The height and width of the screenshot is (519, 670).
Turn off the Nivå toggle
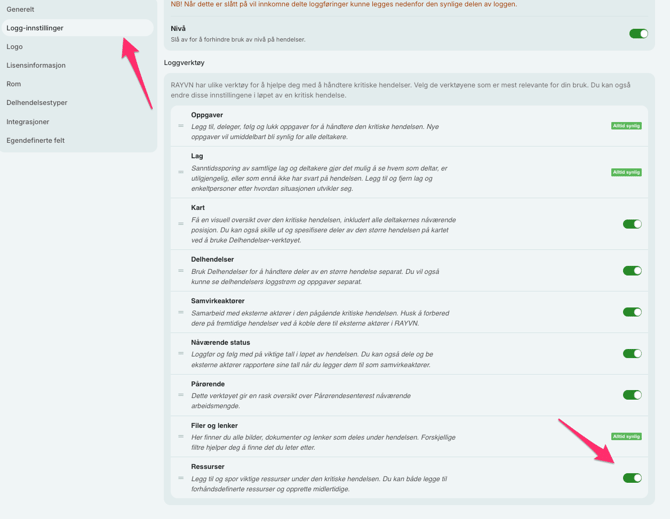pyautogui.click(x=638, y=34)
